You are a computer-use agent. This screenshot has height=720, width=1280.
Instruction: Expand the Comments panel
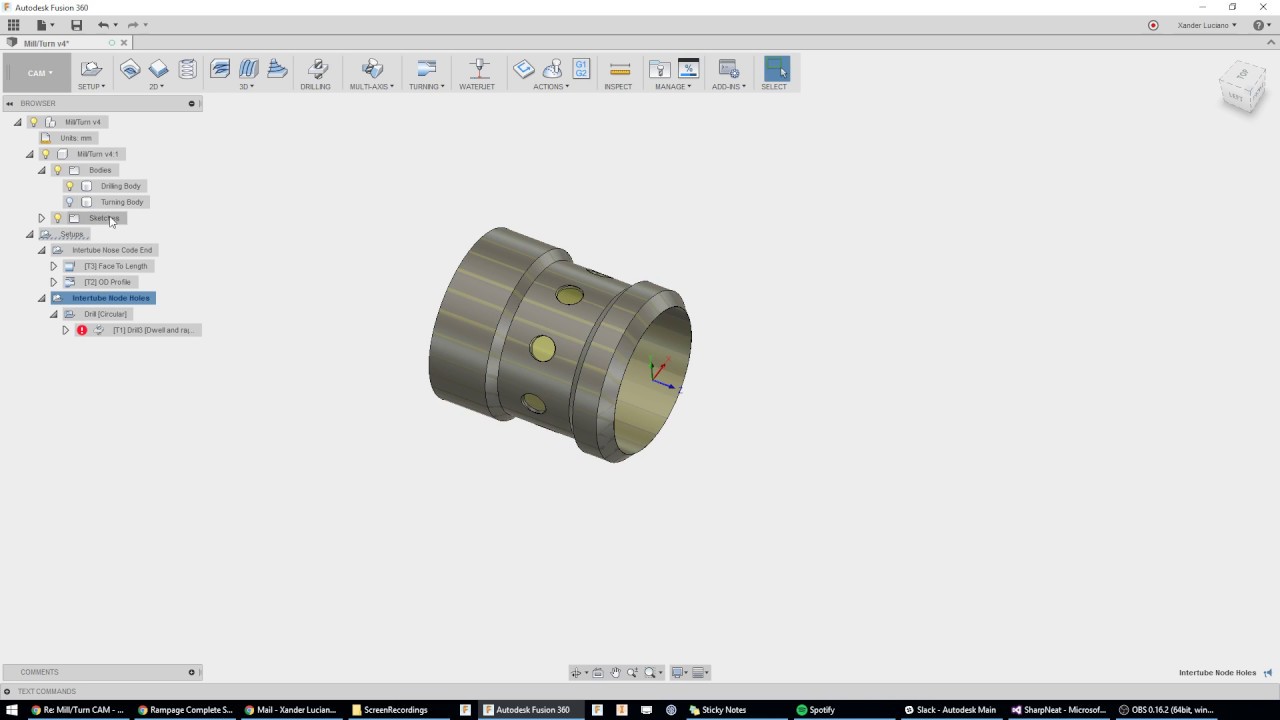coord(191,672)
